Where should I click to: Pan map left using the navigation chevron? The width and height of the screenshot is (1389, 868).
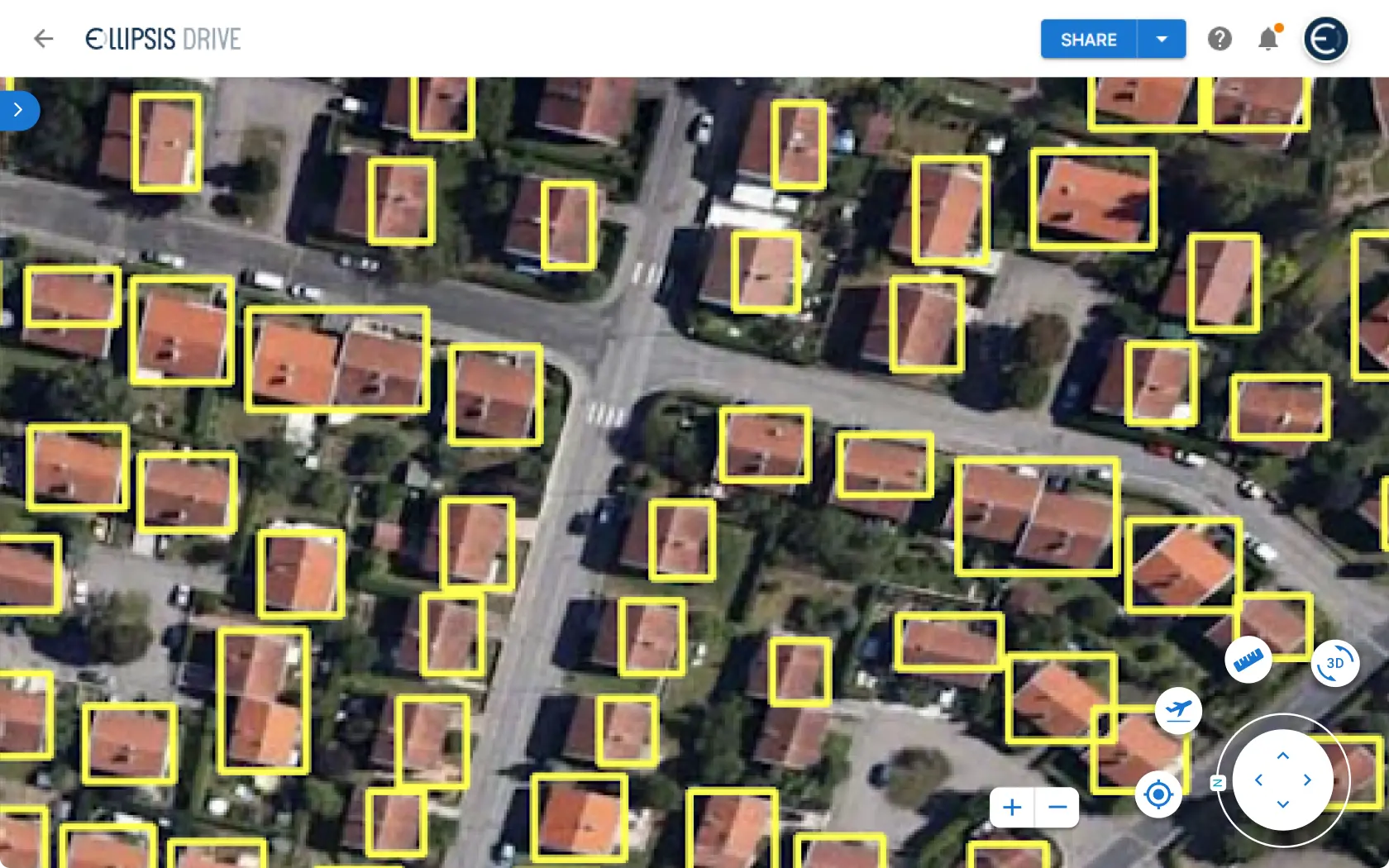[1258, 780]
